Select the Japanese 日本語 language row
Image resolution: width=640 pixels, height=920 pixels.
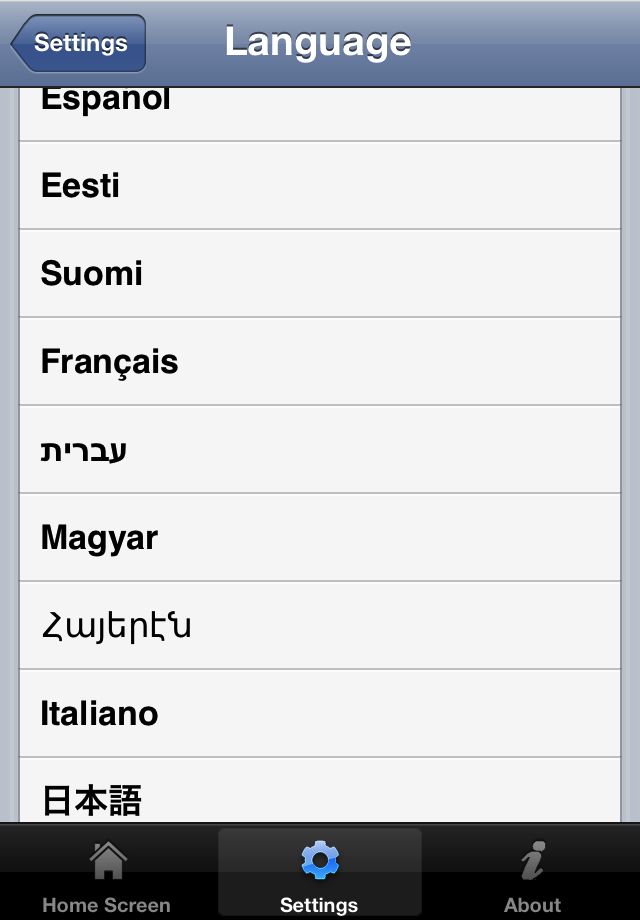pos(320,790)
